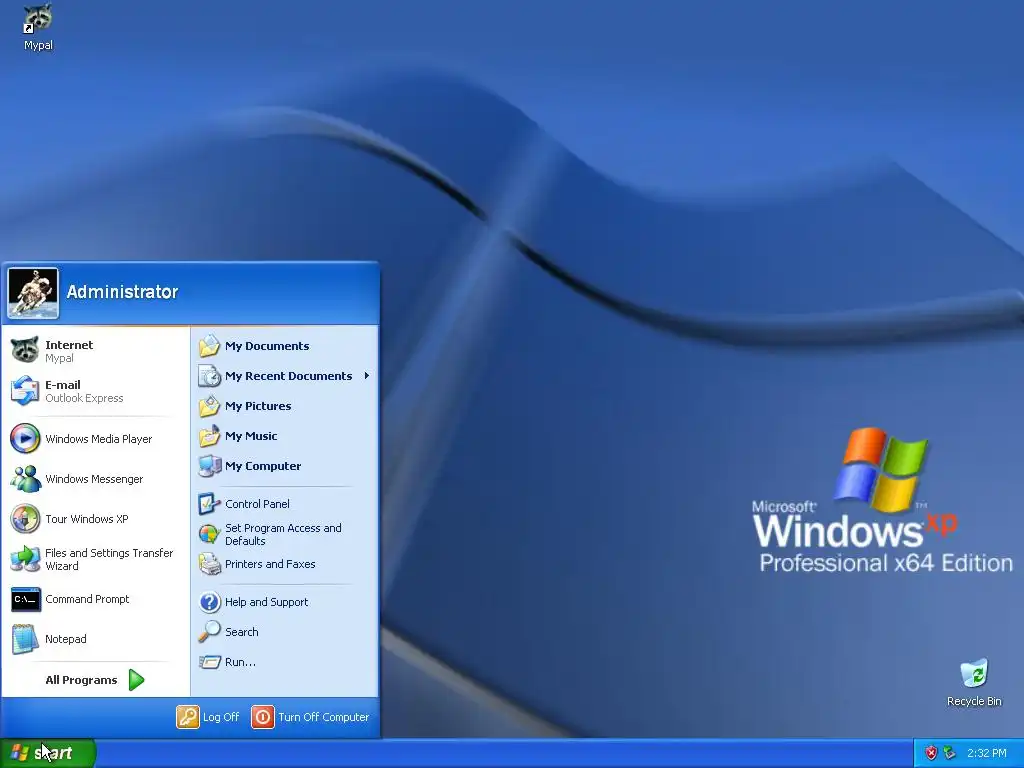Image resolution: width=1024 pixels, height=768 pixels.
Task: Open Printers and Faxes icon
Action: 210,564
